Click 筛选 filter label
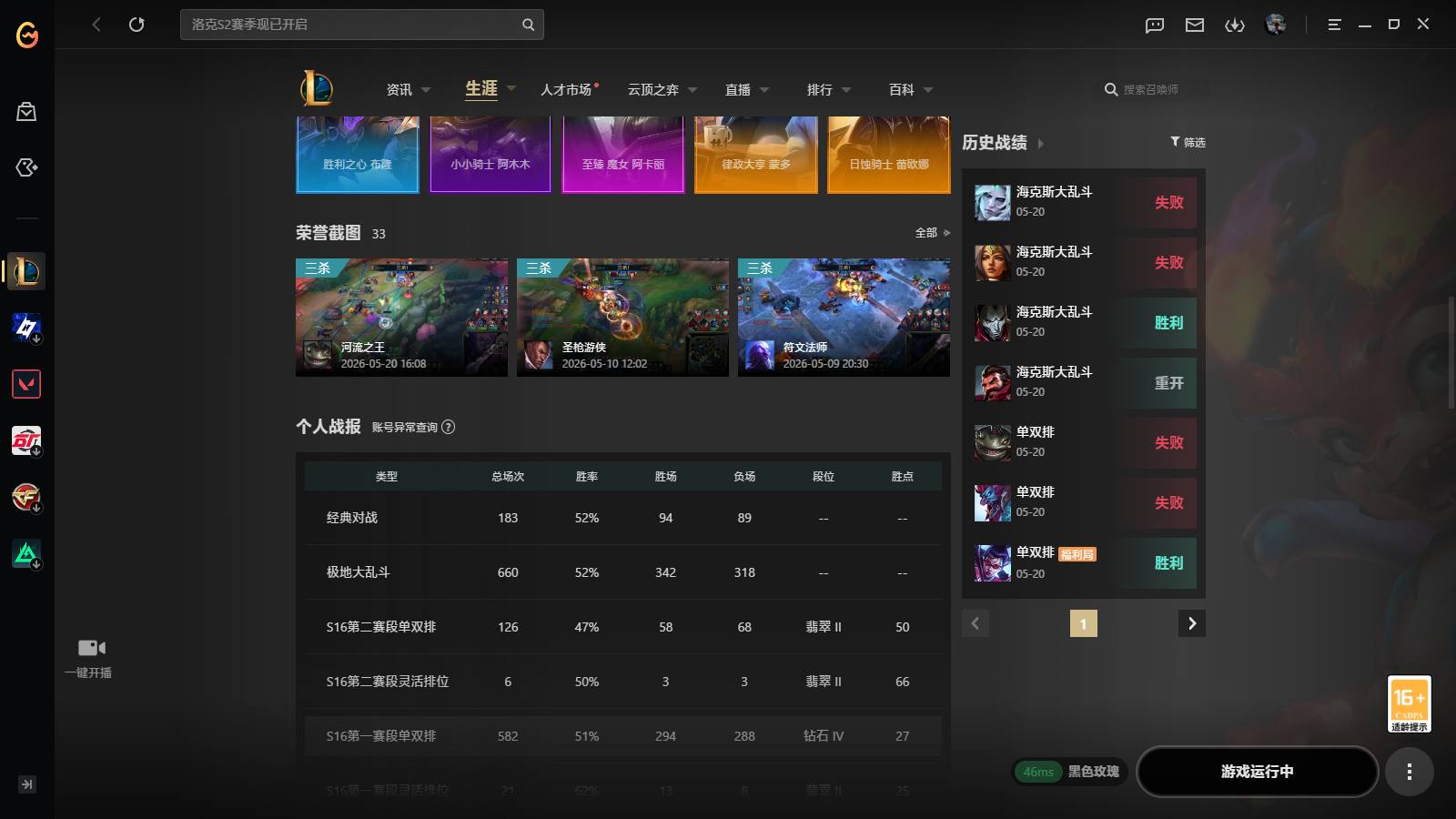The height and width of the screenshot is (819, 1456). click(x=1194, y=143)
